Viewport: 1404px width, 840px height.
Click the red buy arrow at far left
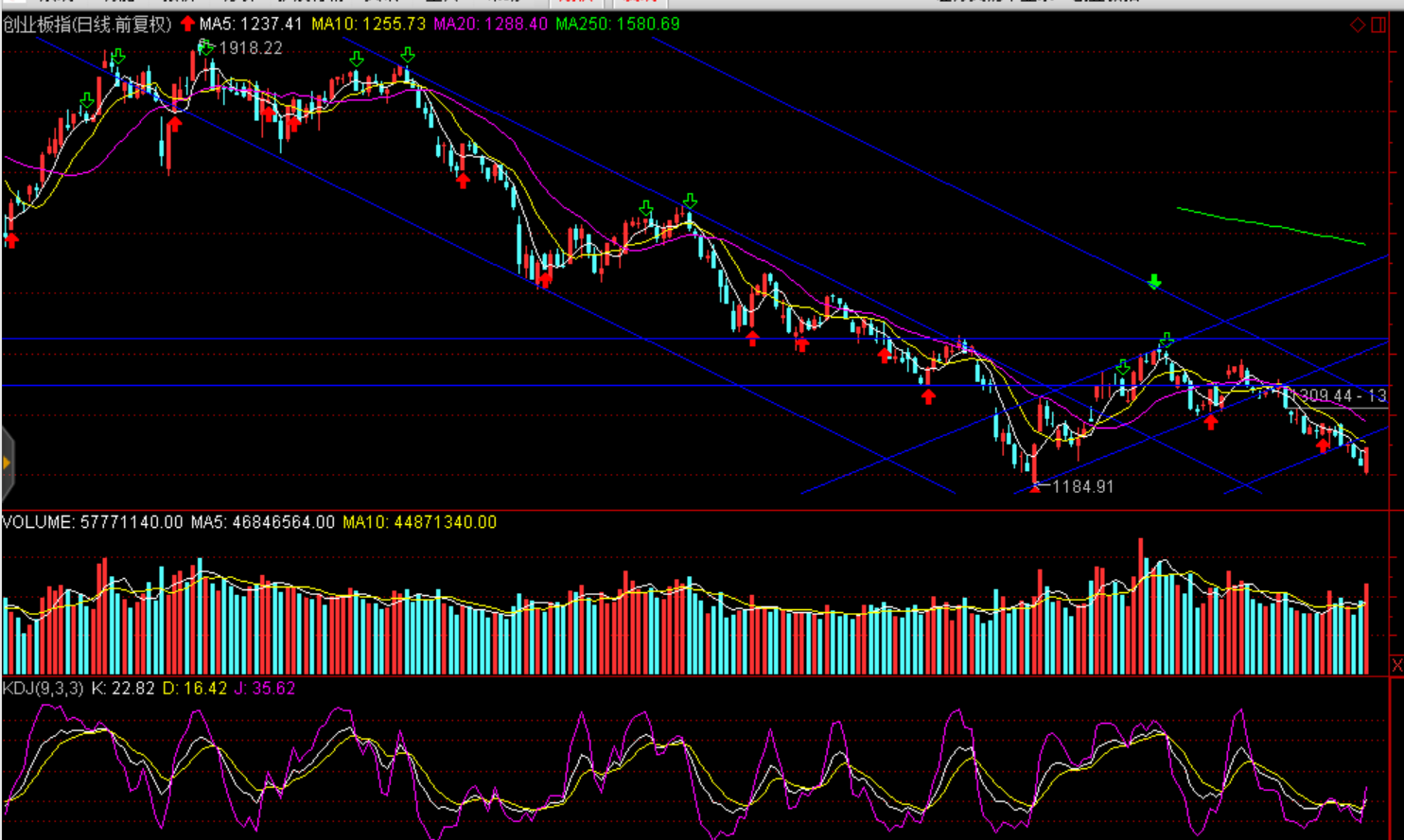point(11,239)
